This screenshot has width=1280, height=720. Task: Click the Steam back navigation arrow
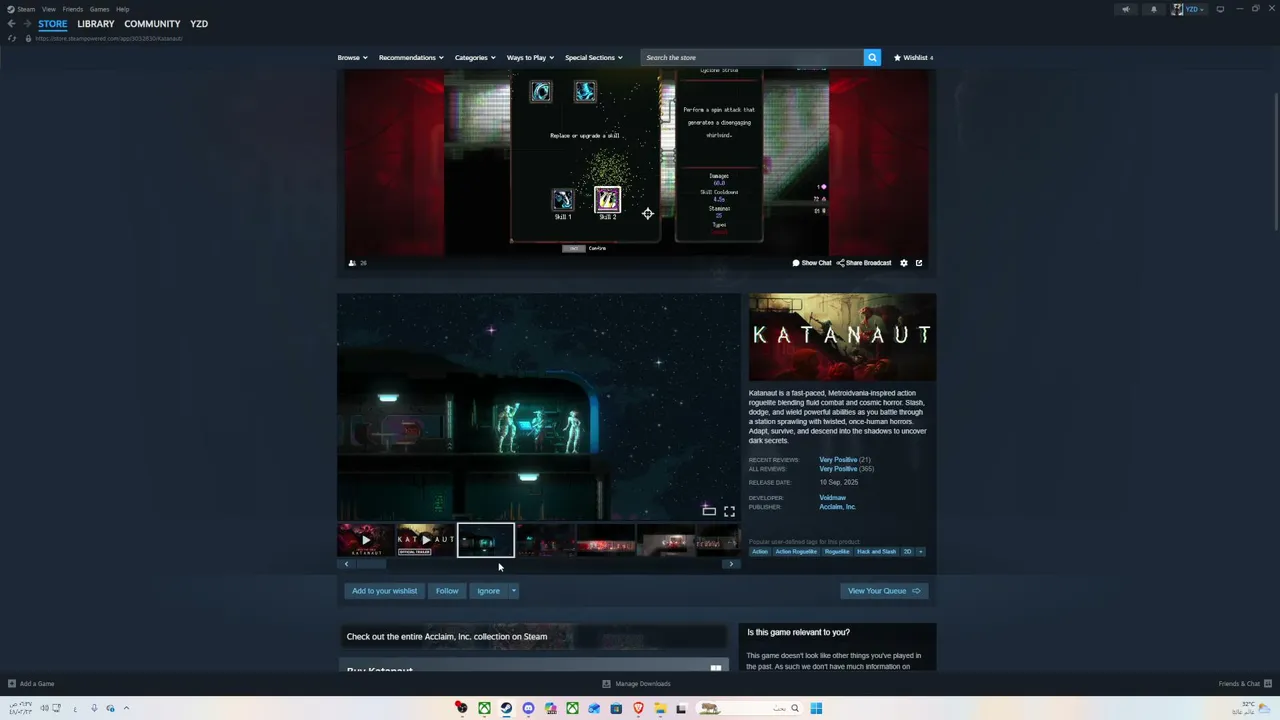[11, 24]
